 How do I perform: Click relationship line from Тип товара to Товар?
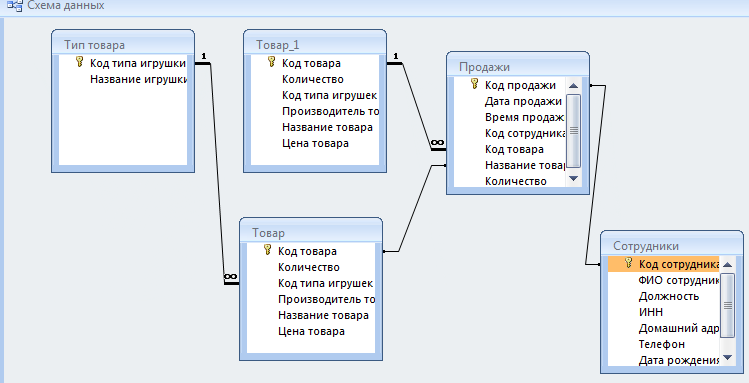click(x=217, y=173)
